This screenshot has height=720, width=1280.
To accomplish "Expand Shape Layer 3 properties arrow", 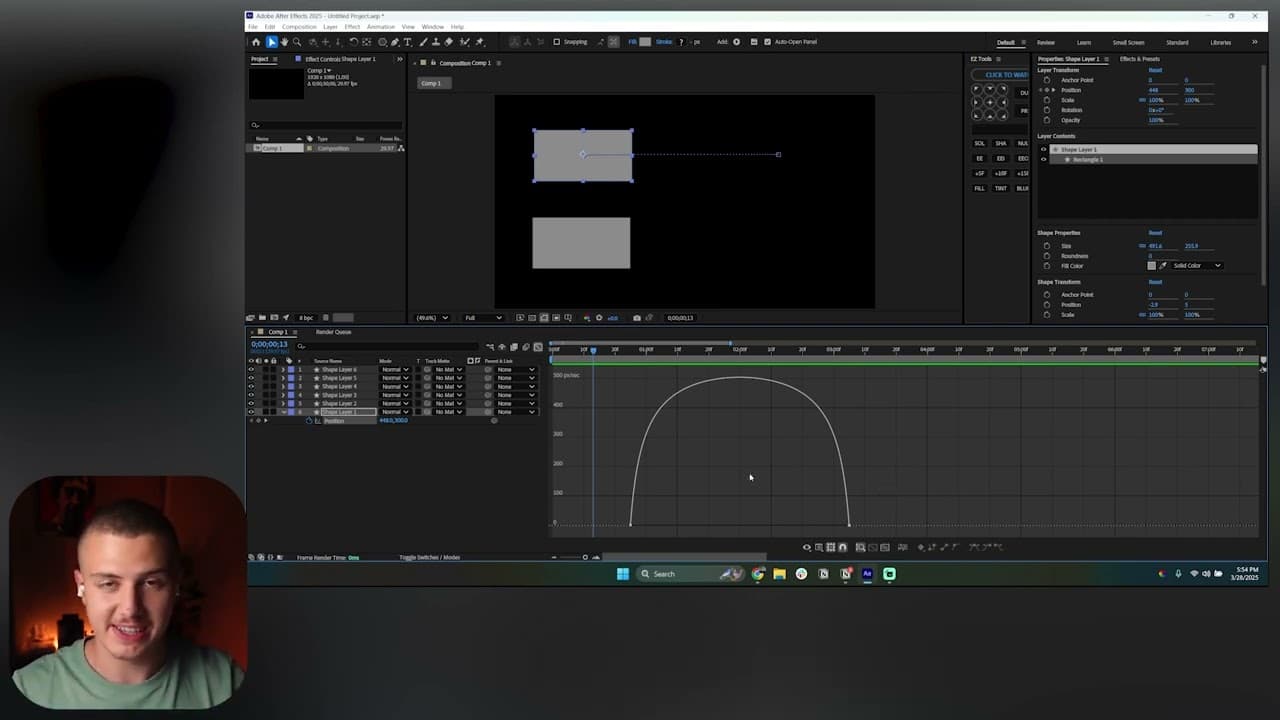I will pos(284,394).
